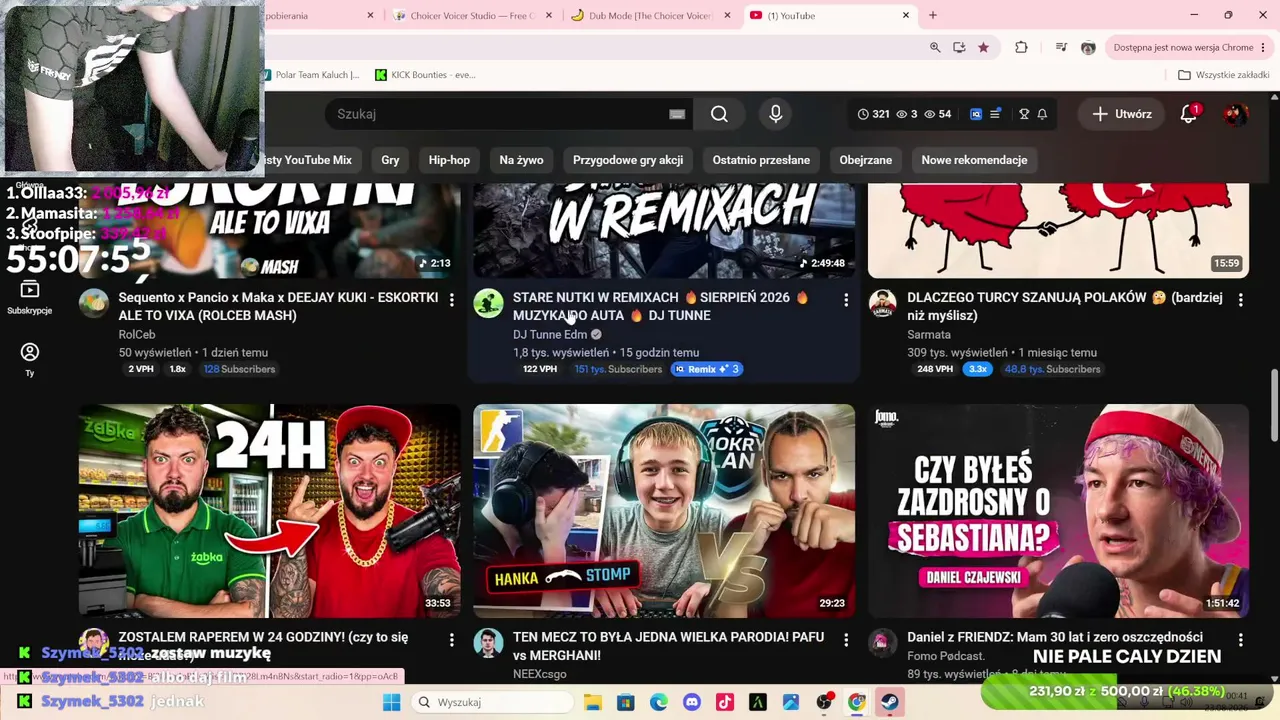Open more options for DLACZEGO TURCY SZANUJĄ POLAKÓW video
1280x720 pixels.
tap(1240, 300)
